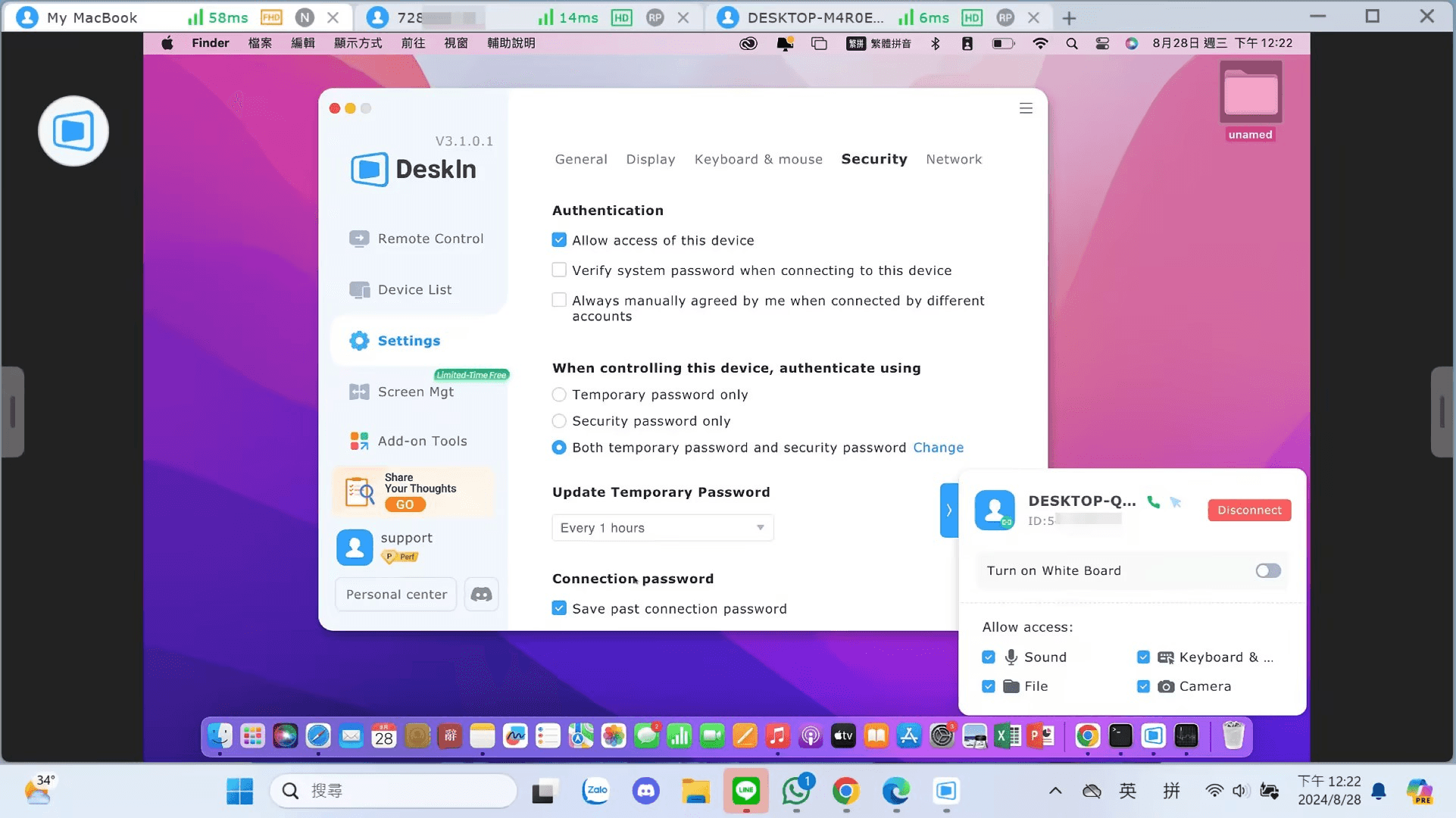Click GO on Share Your Thoughts banner
Viewport: 1456px width, 818px height.
405,504
